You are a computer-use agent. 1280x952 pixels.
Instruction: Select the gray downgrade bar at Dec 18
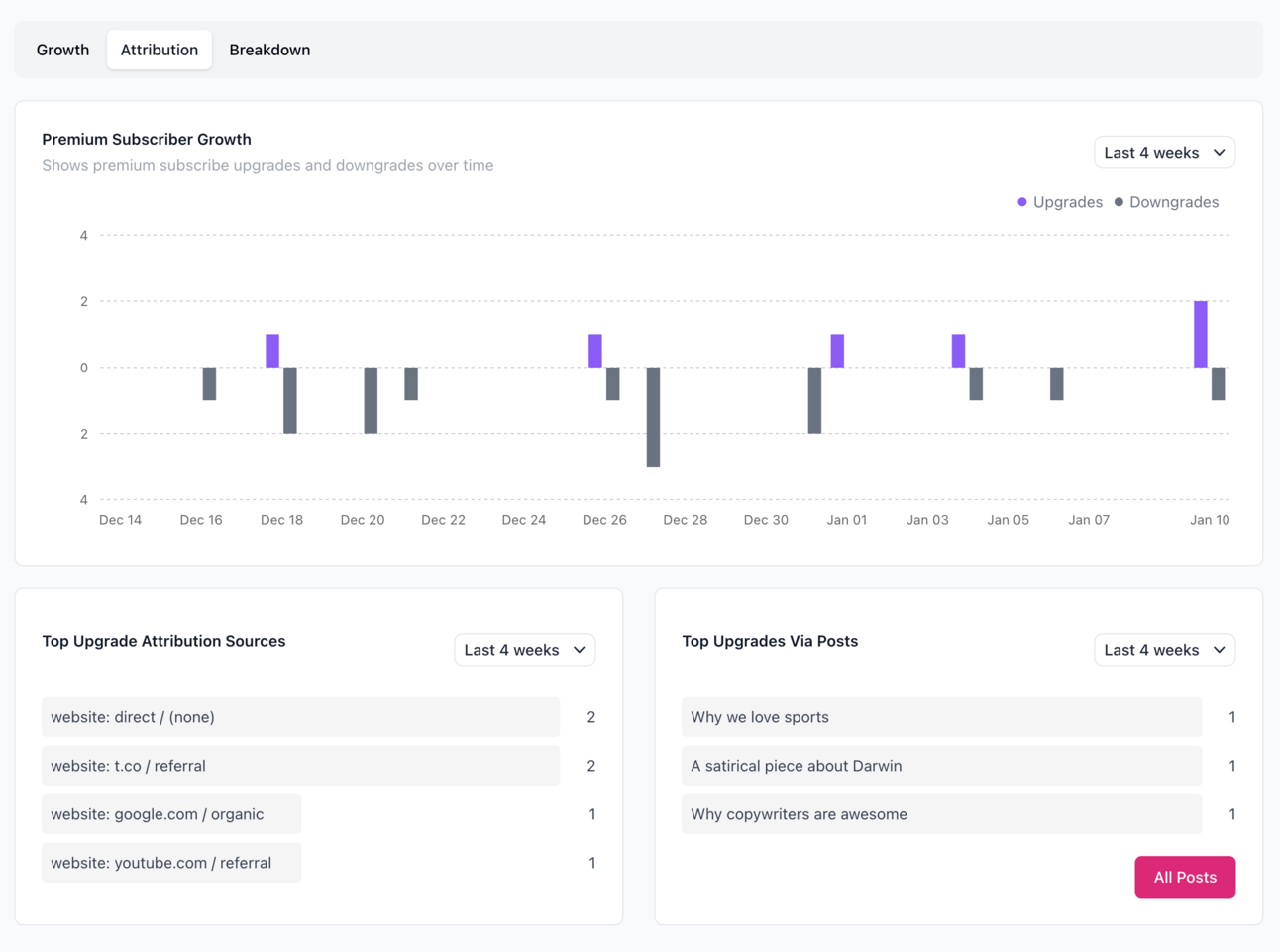pyautogui.click(x=290, y=400)
